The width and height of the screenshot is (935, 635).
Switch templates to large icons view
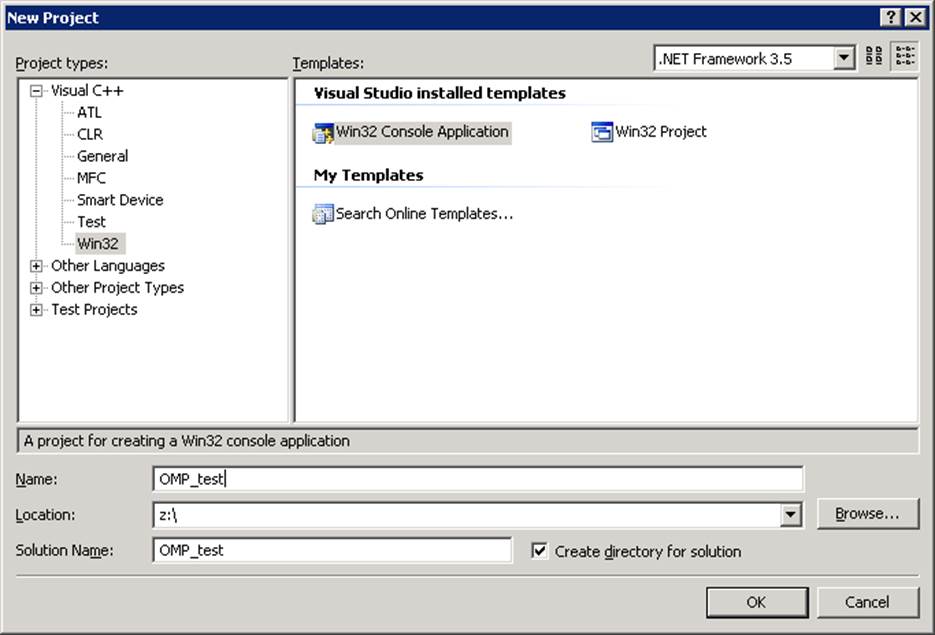pos(874,57)
